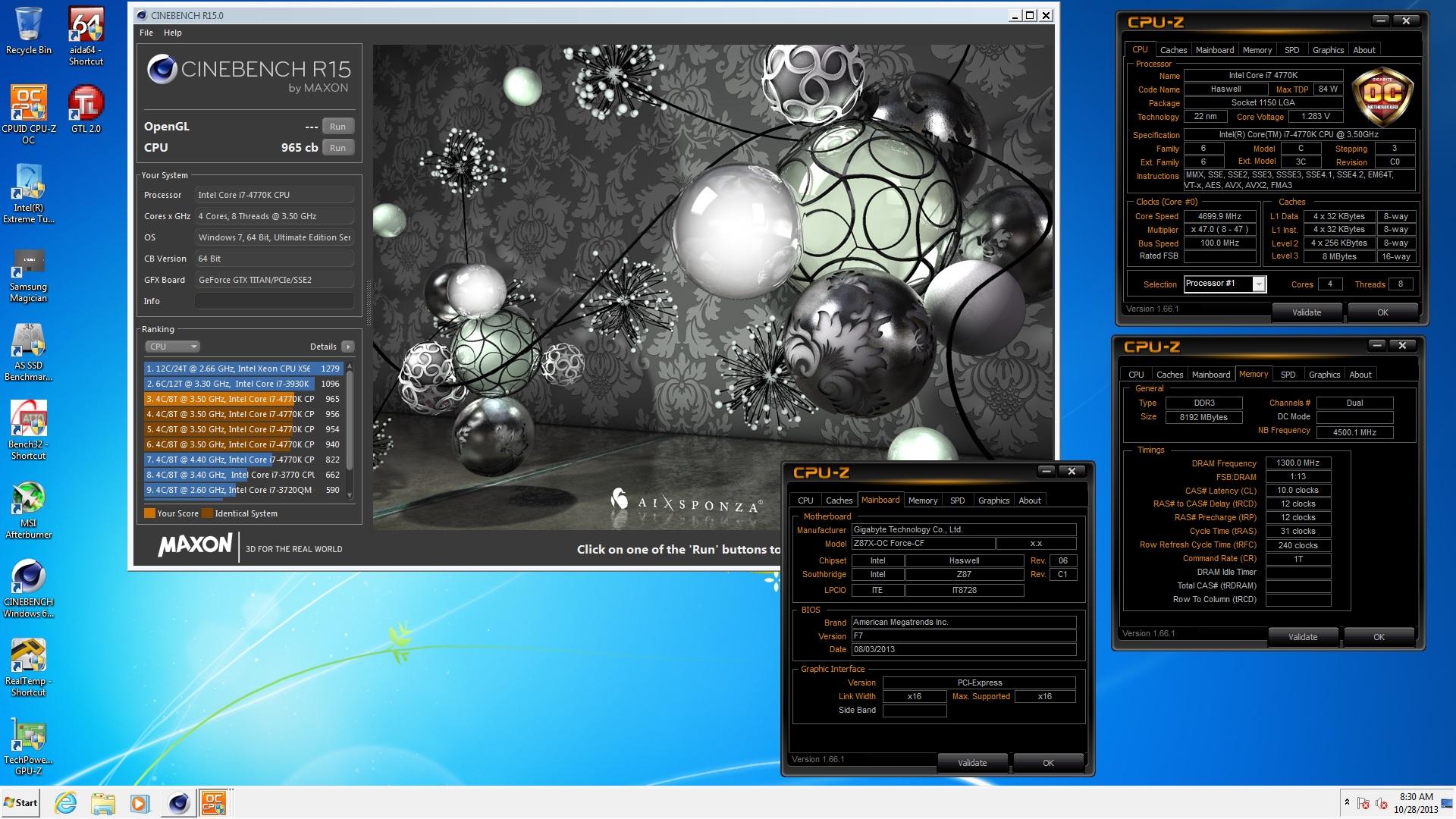1456x819 pixels.
Task: Open CPU tab in Memory CPU-Z window
Action: (x=1135, y=375)
